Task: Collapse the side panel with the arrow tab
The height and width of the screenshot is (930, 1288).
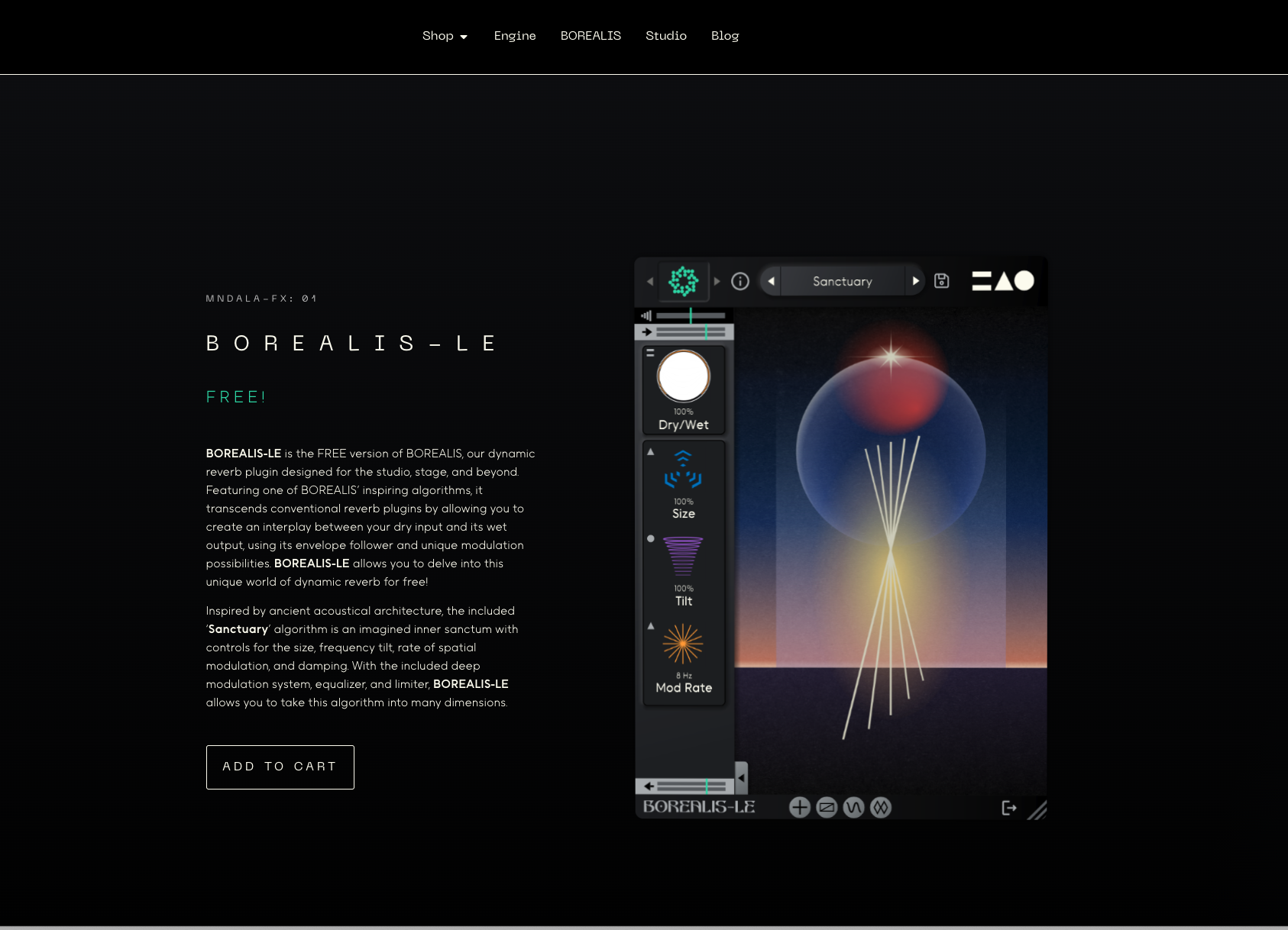Action: tap(741, 778)
